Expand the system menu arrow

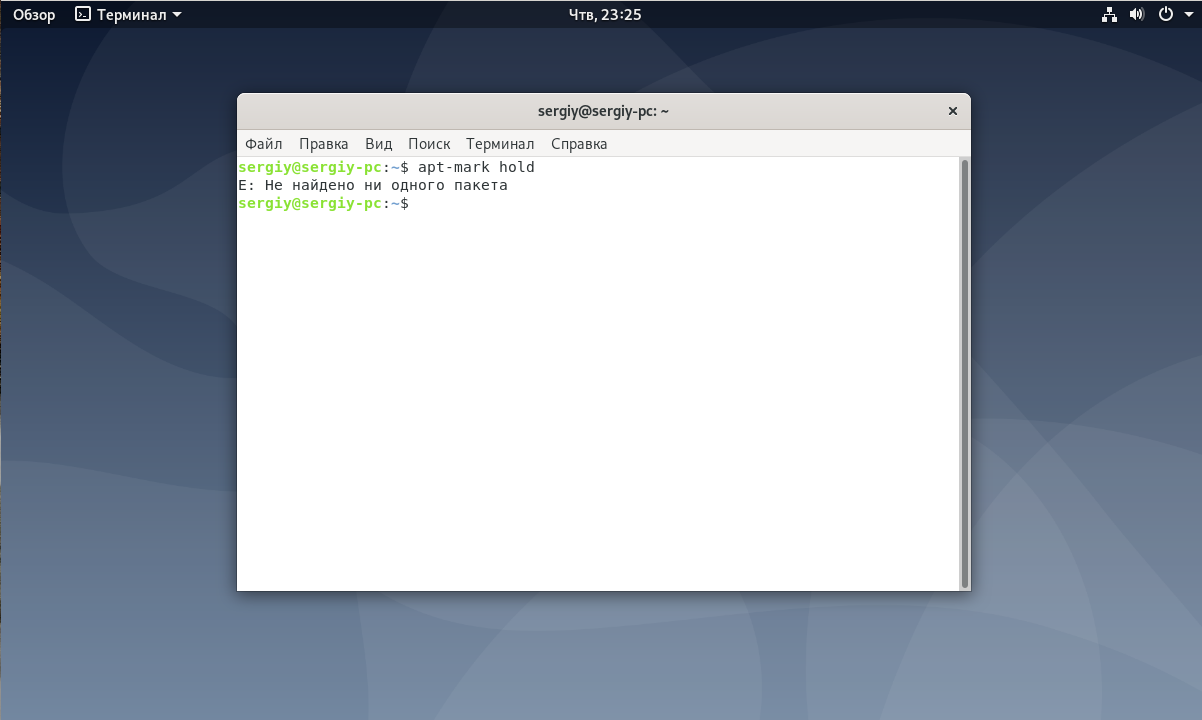coord(1187,15)
